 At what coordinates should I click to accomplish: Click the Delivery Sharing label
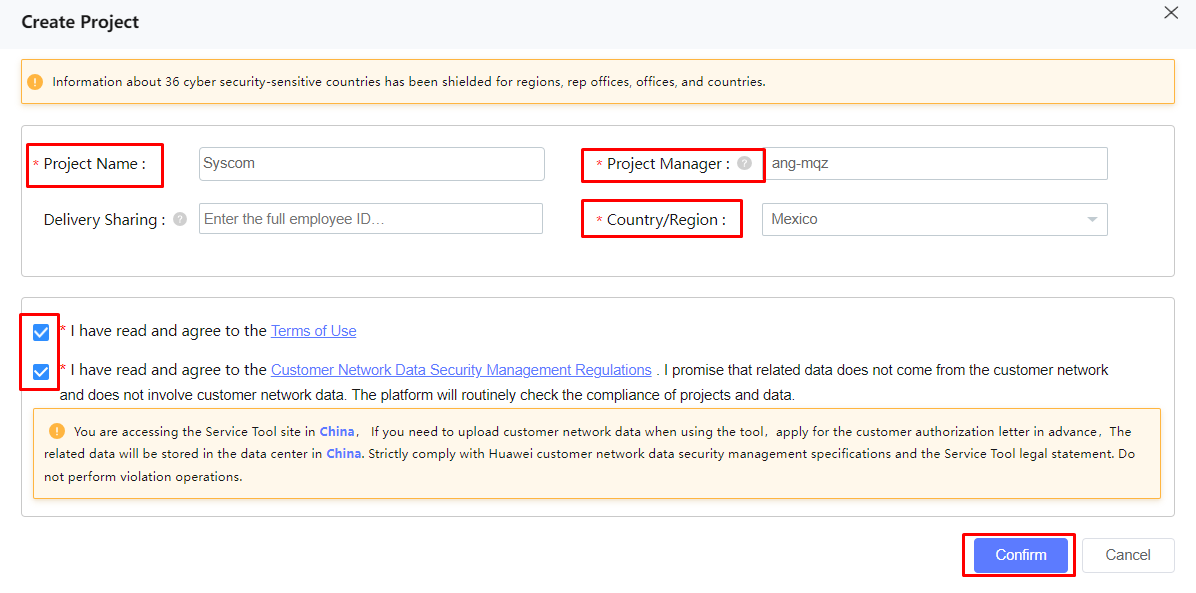tap(104, 220)
